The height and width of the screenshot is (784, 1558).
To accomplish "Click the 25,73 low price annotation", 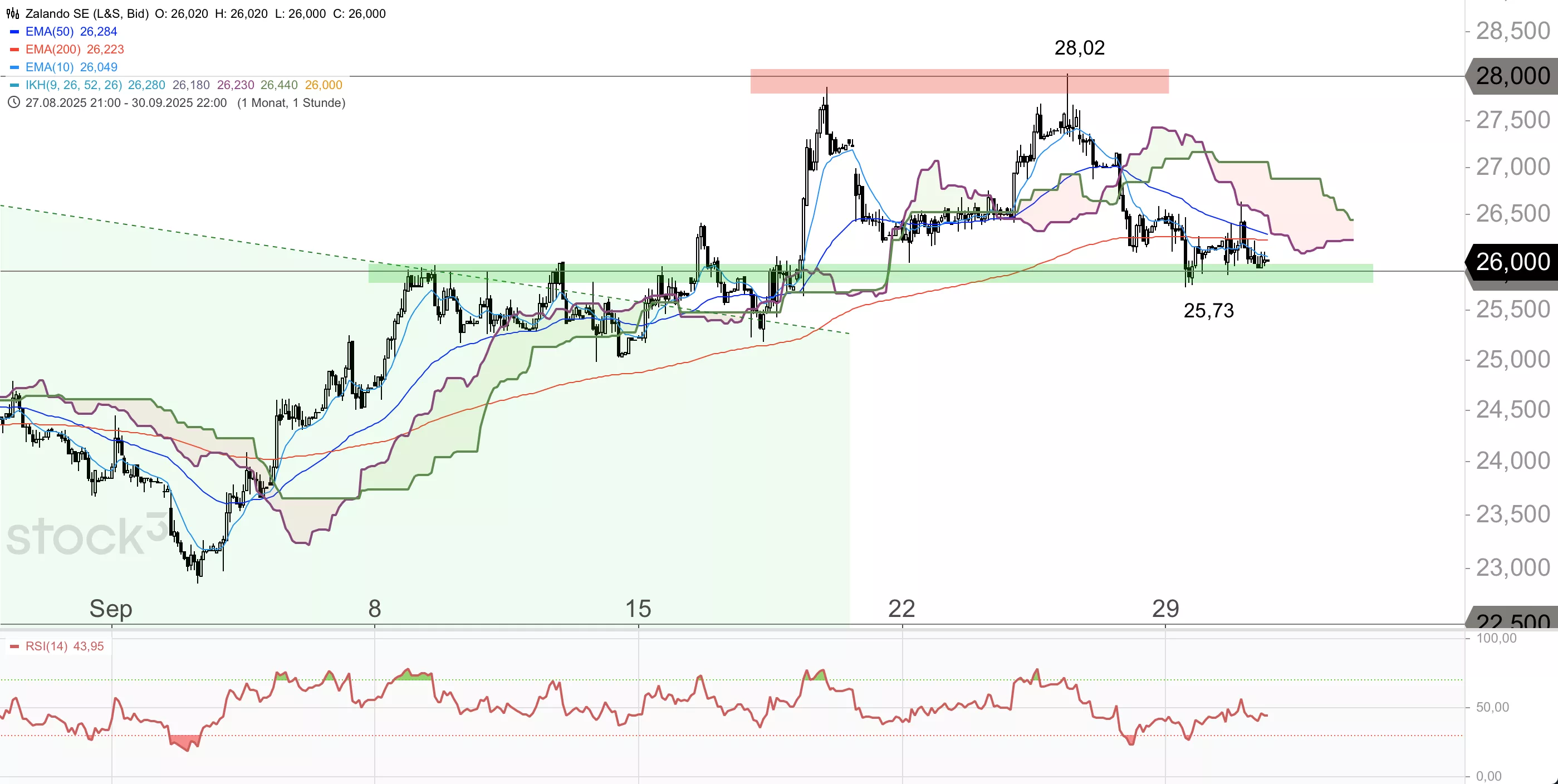I will pyautogui.click(x=1208, y=311).
